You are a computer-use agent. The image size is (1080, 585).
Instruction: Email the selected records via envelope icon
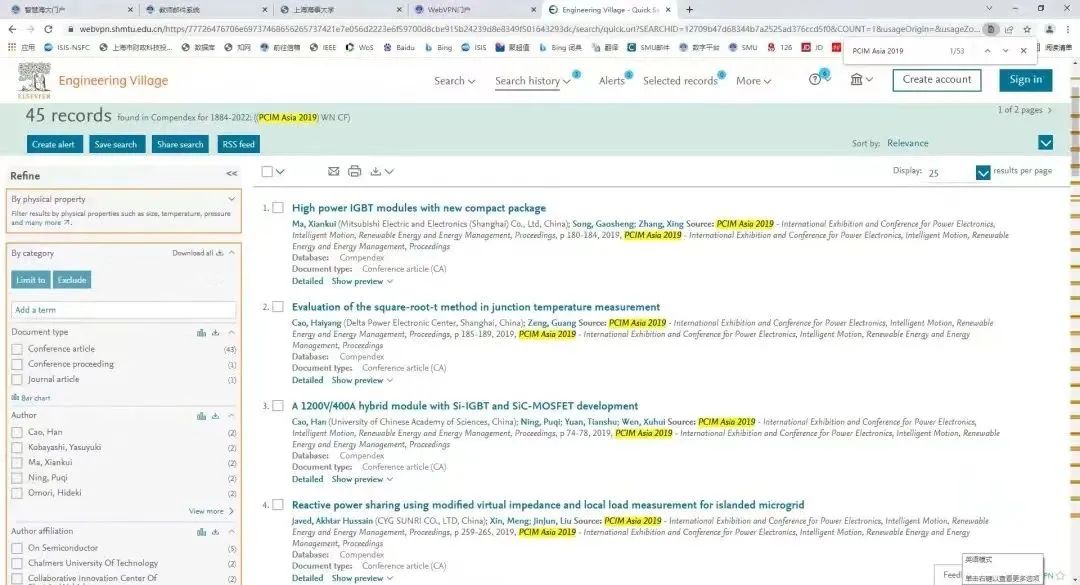[334, 171]
